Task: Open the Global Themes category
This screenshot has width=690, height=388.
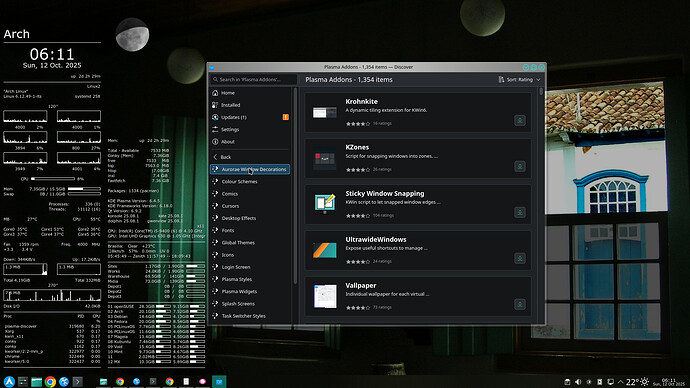Action: coord(250,243)
